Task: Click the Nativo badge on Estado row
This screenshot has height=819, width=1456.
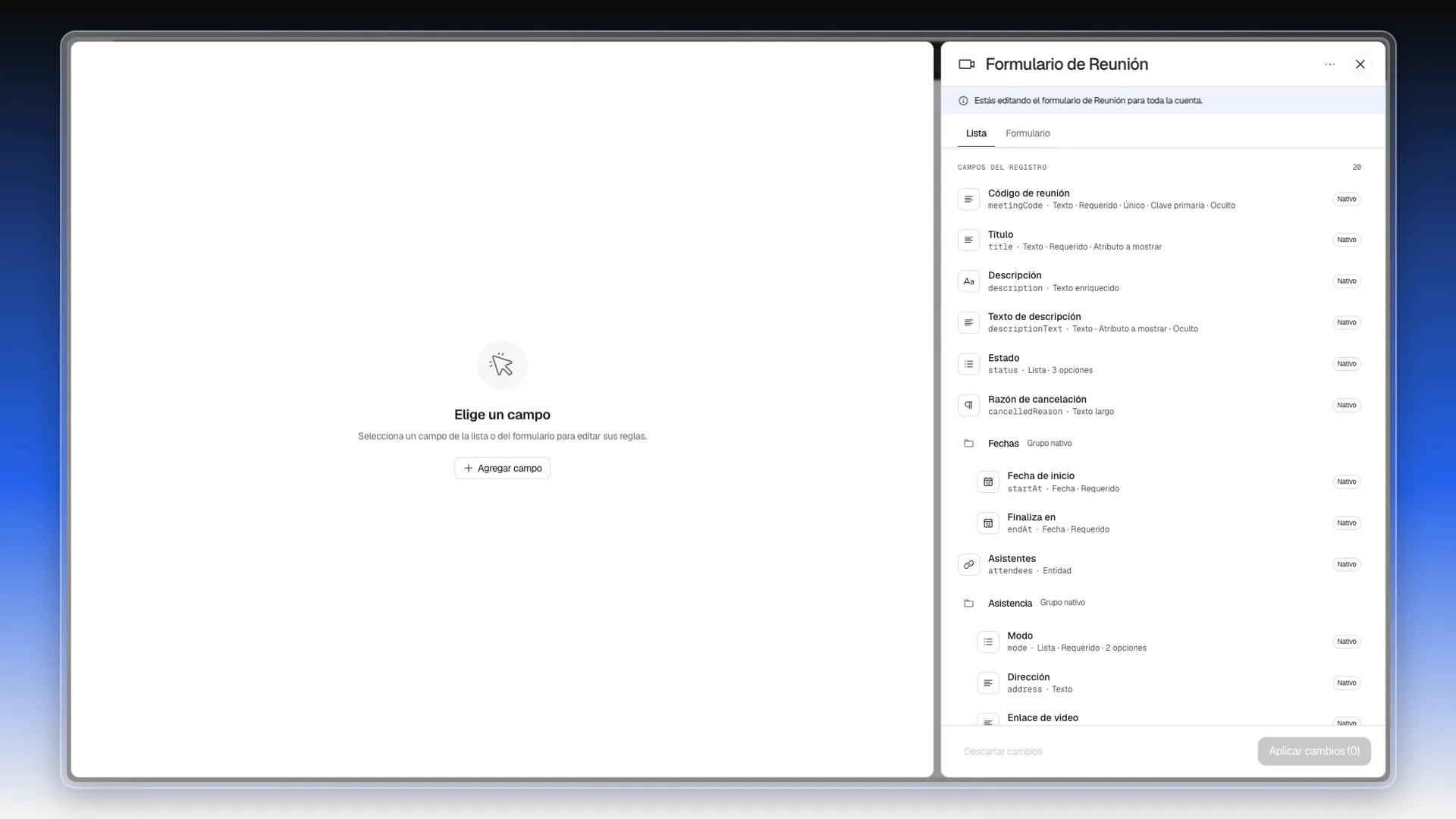Action: pos(1346,364)
